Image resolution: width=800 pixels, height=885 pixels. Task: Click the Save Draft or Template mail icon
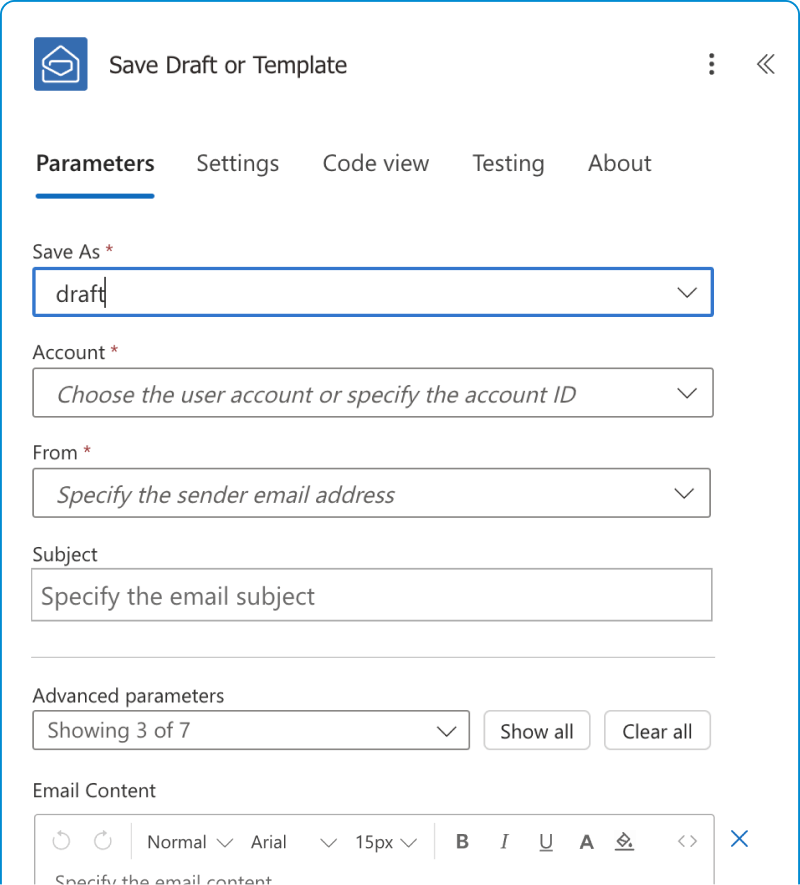tap(60, 65)
